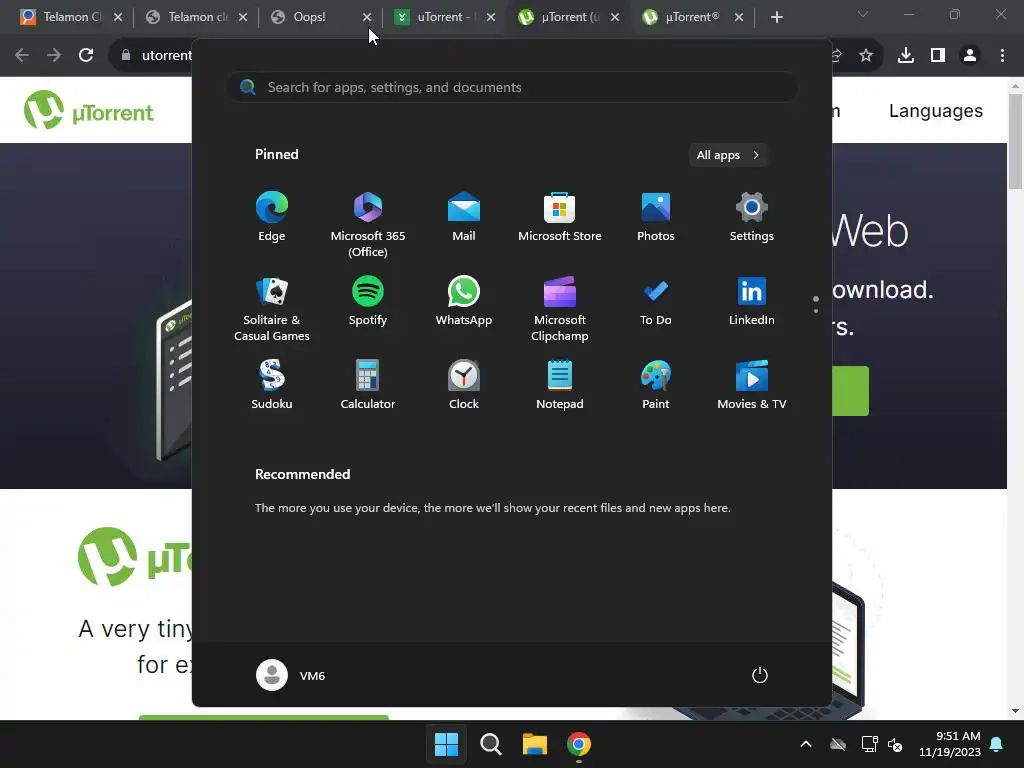This screenshot has width=1024, height=768.
Task: Click the OneDrive cloud tray icon
Action: [x=838, y=744]
